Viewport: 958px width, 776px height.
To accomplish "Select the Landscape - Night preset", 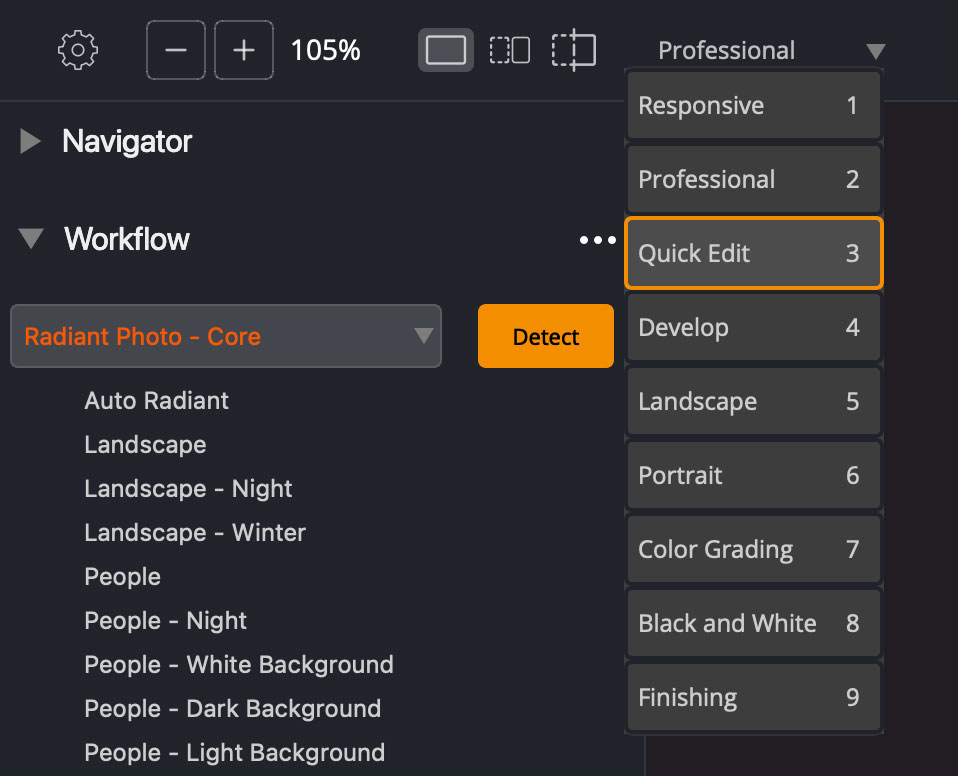I will [x=188, y=489].
